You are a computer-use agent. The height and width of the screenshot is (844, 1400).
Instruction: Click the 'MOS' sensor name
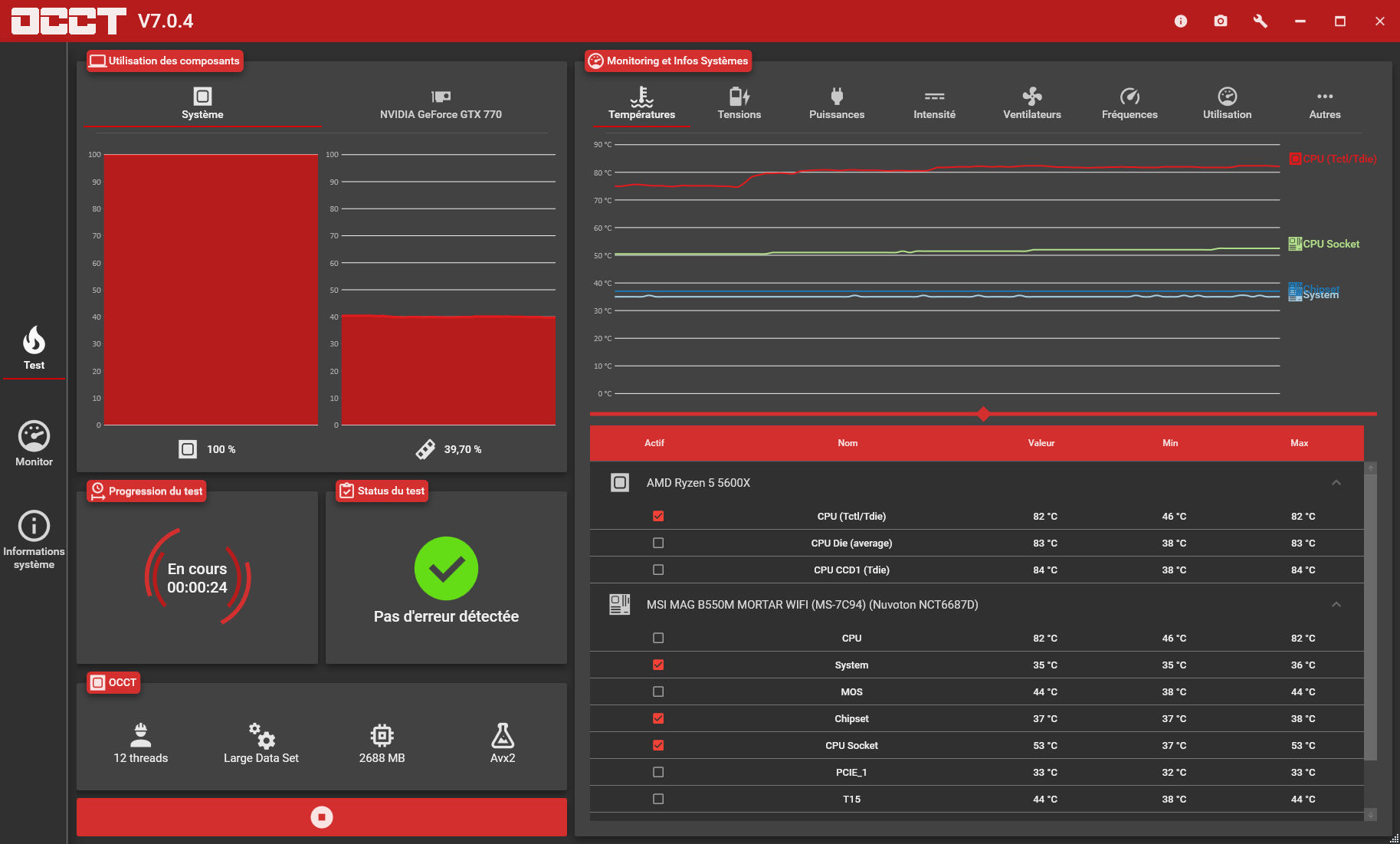point(851,691)
